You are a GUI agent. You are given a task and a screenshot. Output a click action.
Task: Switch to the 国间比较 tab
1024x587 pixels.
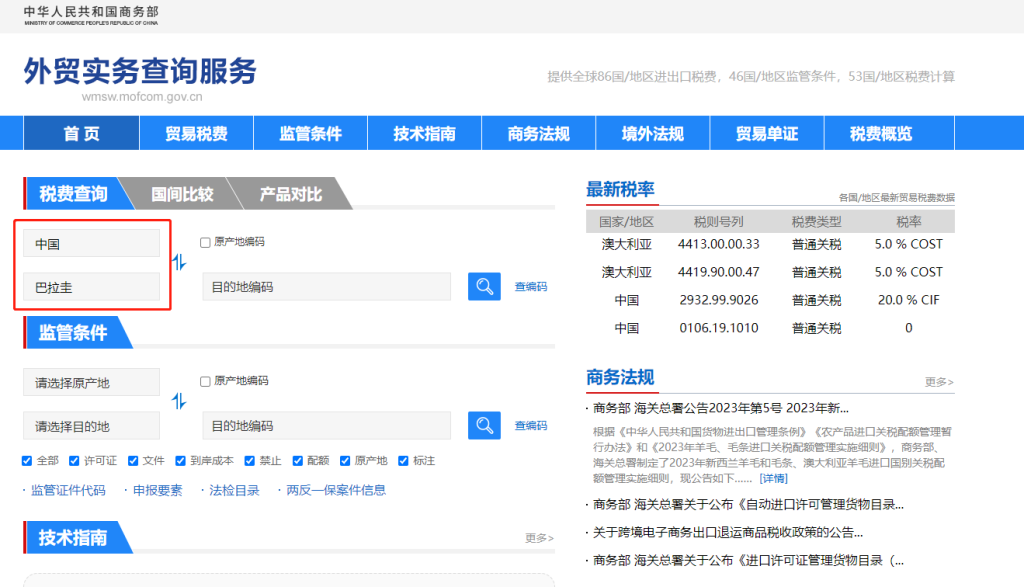(182, 194)
